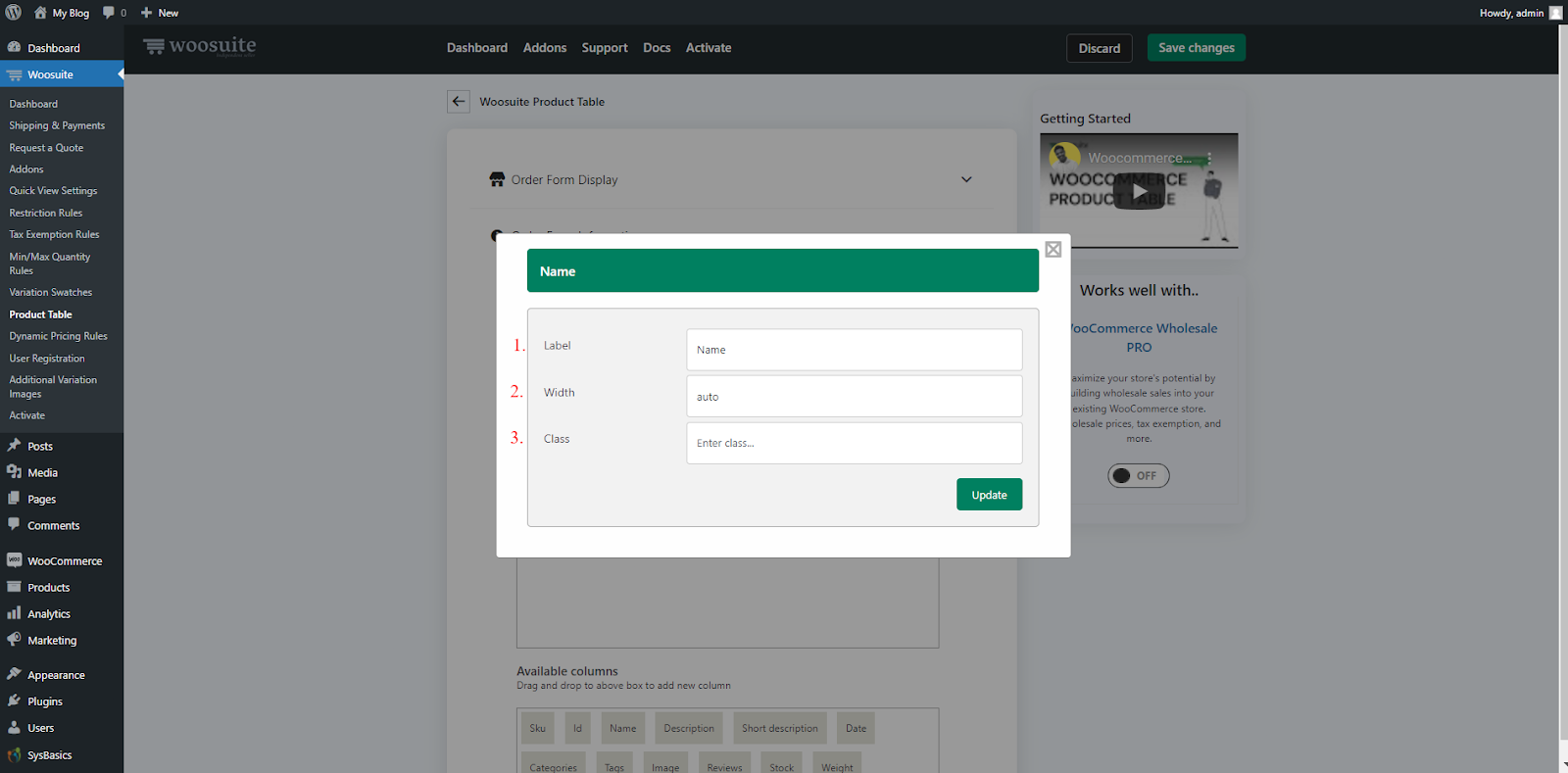
Task: Select the Date column chip
Action: (x=856, y=728)
